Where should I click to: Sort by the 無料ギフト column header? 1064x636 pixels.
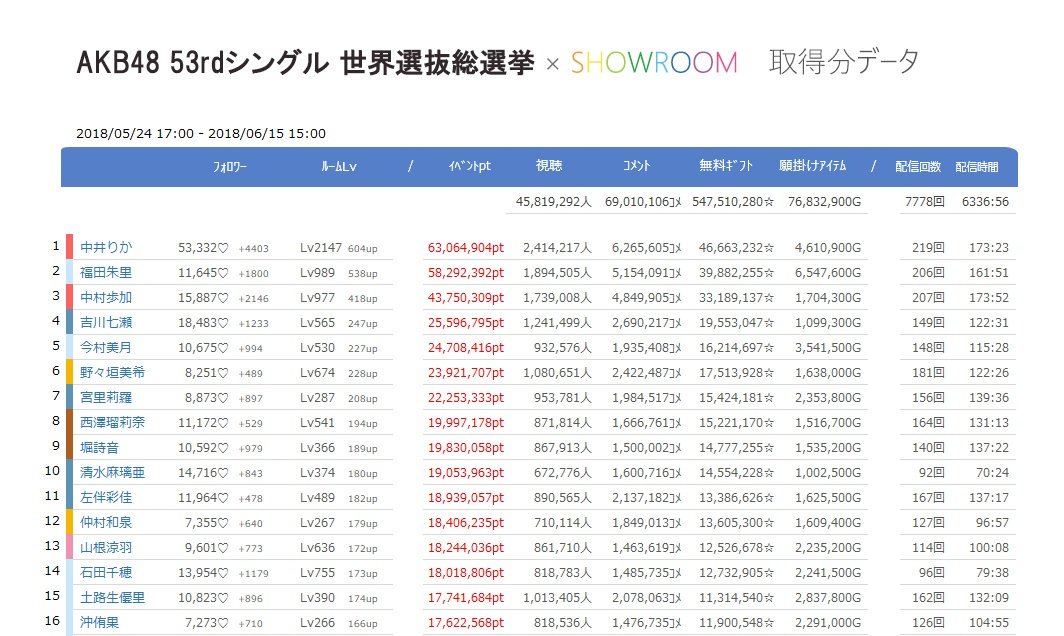(726, 166)
